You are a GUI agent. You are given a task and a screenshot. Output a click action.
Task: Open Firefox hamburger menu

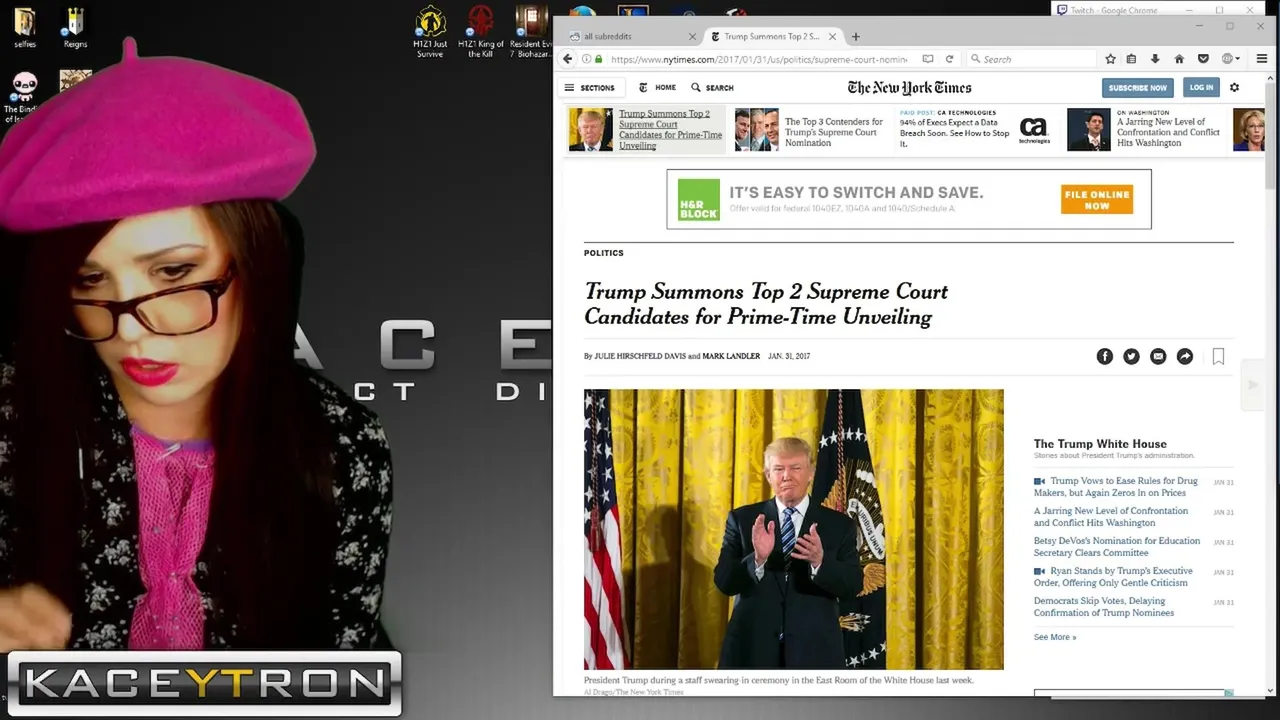click(x=1262, y=59)
